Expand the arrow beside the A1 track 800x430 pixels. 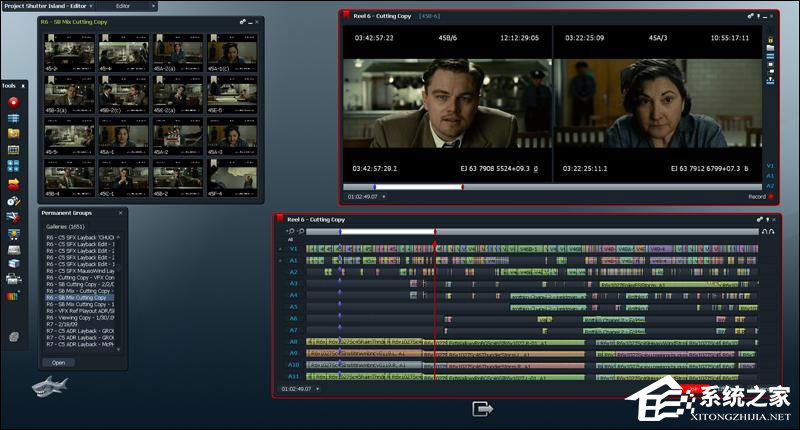(x=280, y=261)
